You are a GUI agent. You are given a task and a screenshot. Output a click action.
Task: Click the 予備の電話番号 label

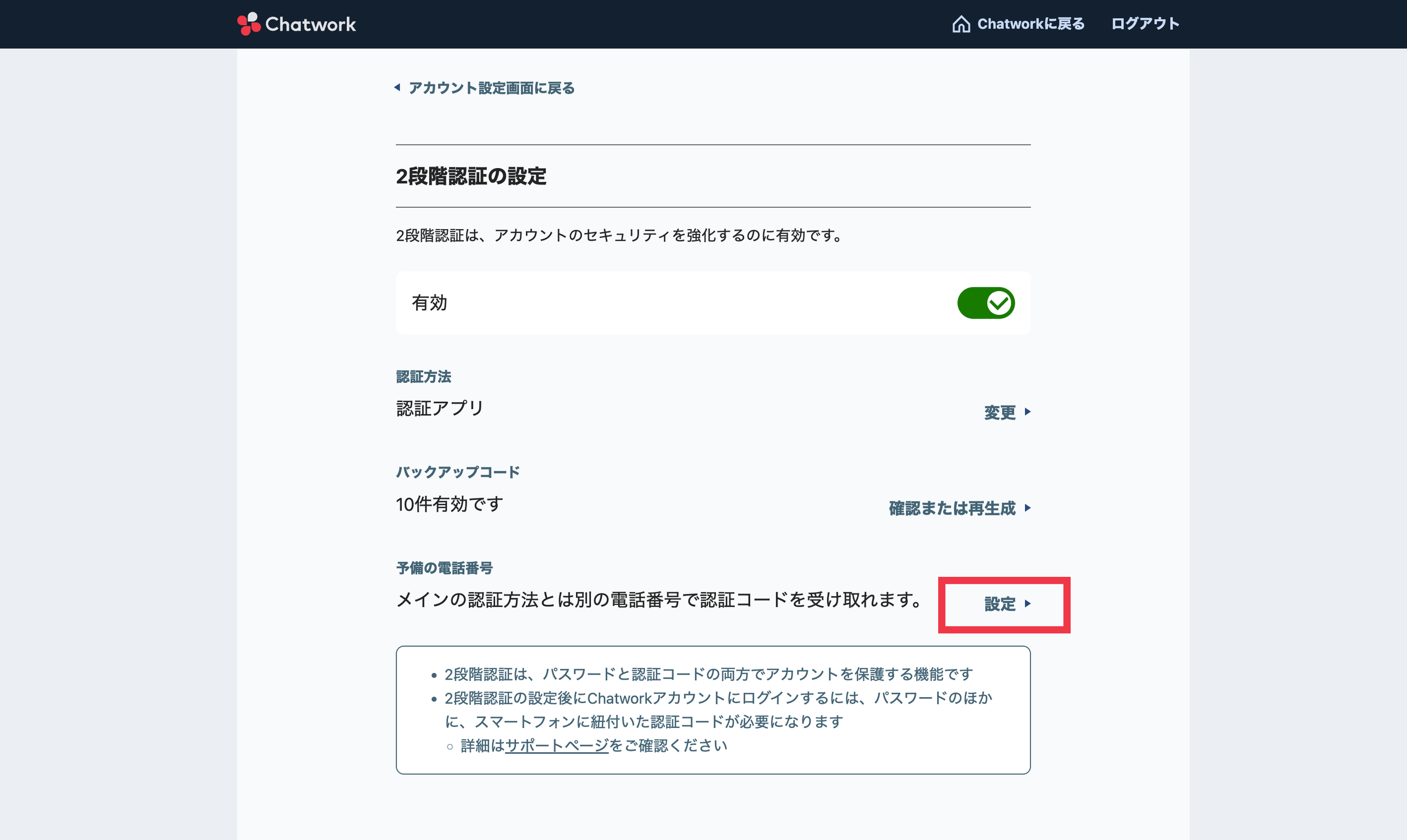[x=445, y=568]
